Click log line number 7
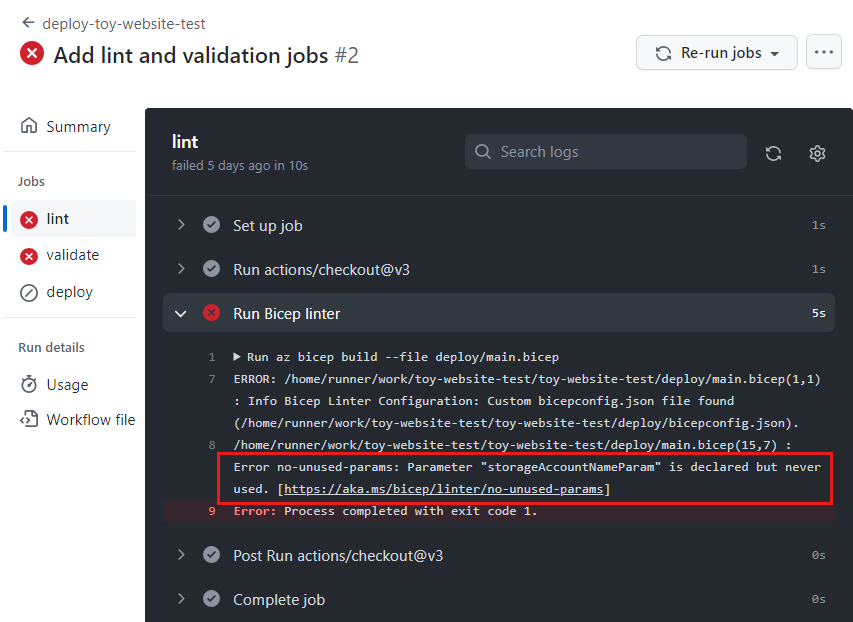The width and height of the screenshot is (853, 622). 212,379
